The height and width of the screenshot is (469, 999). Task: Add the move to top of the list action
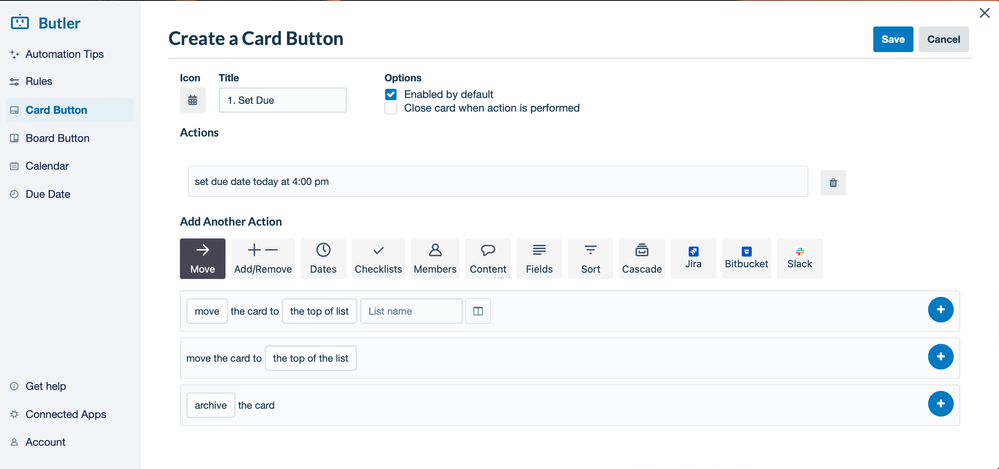pos(940,357)
